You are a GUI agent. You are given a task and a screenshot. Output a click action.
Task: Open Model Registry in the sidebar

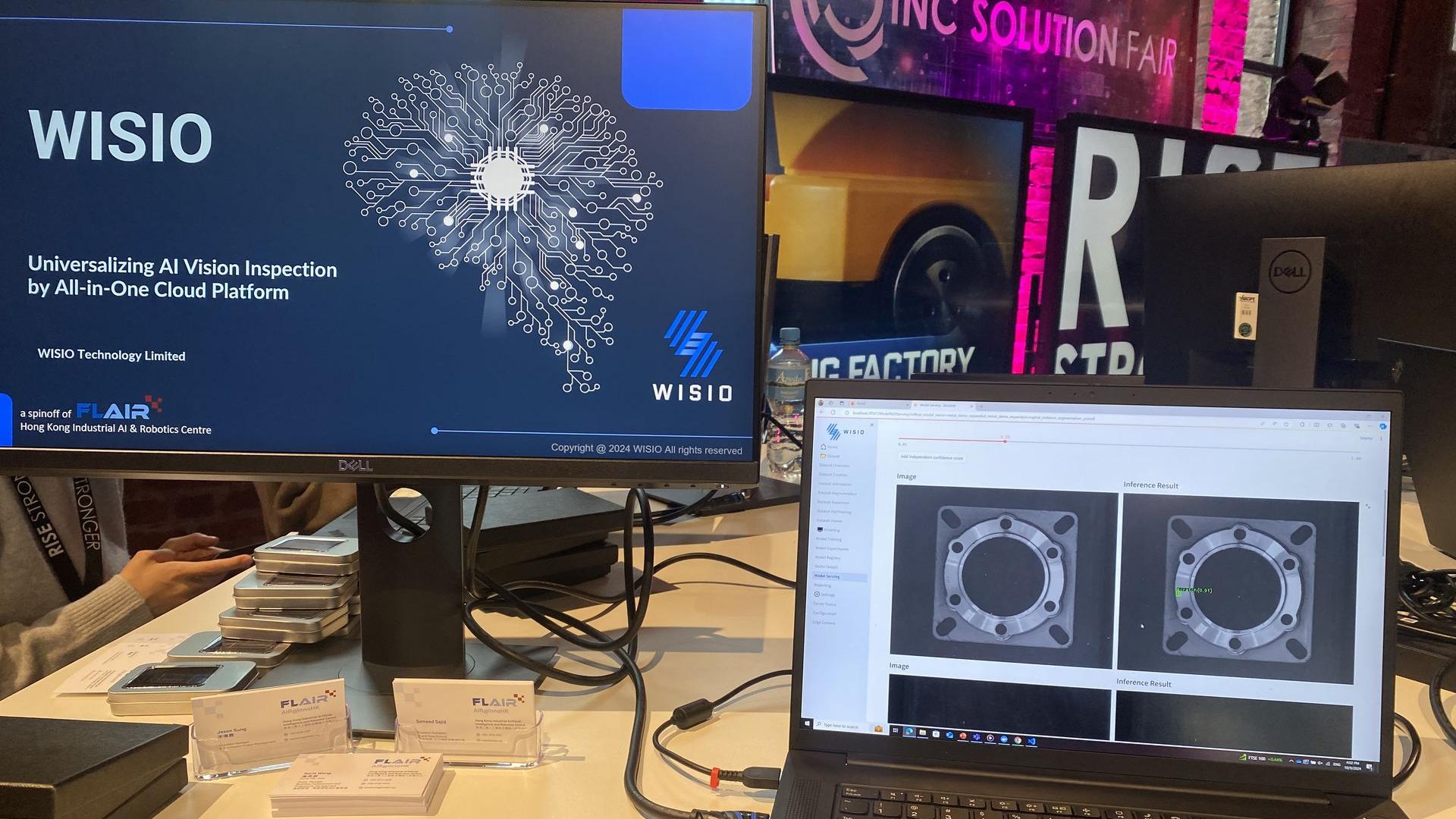828,557
